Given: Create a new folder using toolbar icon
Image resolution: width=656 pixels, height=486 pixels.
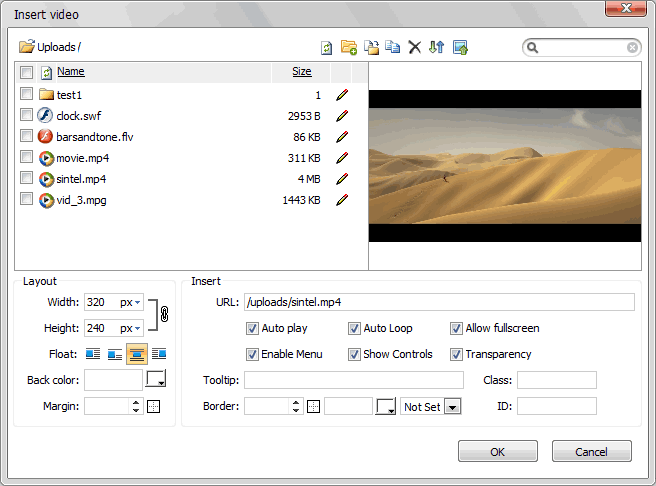Looking at the screenshot, I should [x=349, y=47].
